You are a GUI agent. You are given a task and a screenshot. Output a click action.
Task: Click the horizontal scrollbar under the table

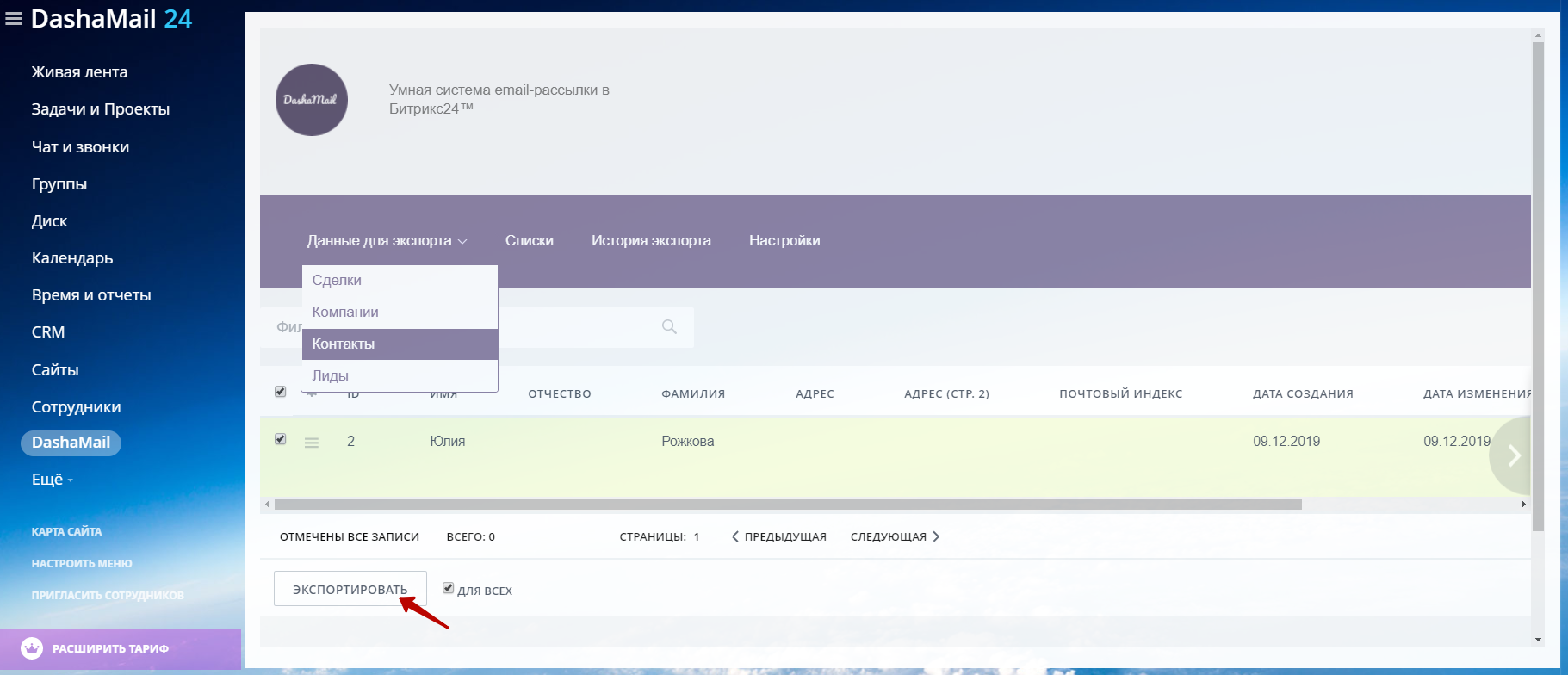[x=787, y=505]
